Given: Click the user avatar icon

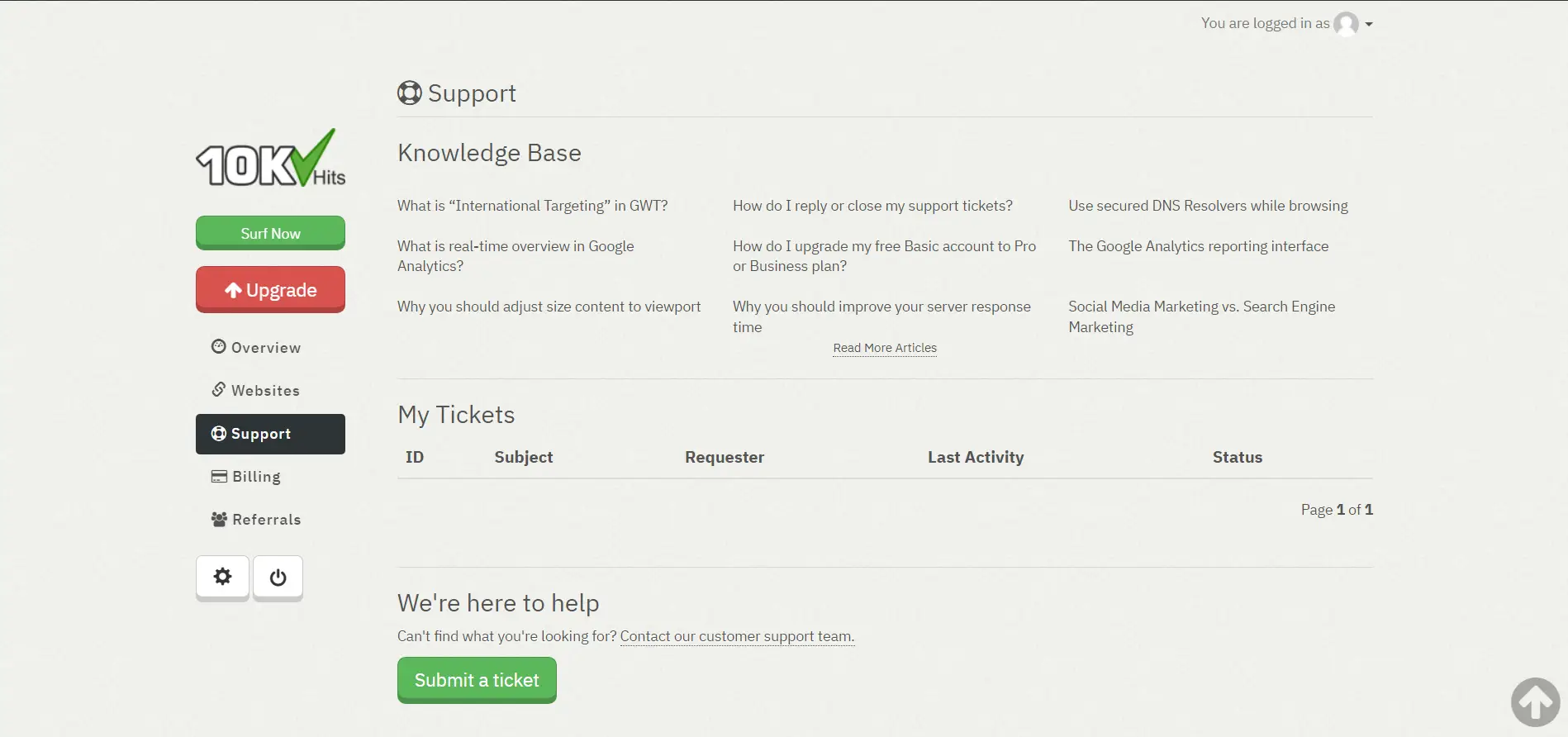Looking at the screenshot, I should click(x=1346, y=24).
